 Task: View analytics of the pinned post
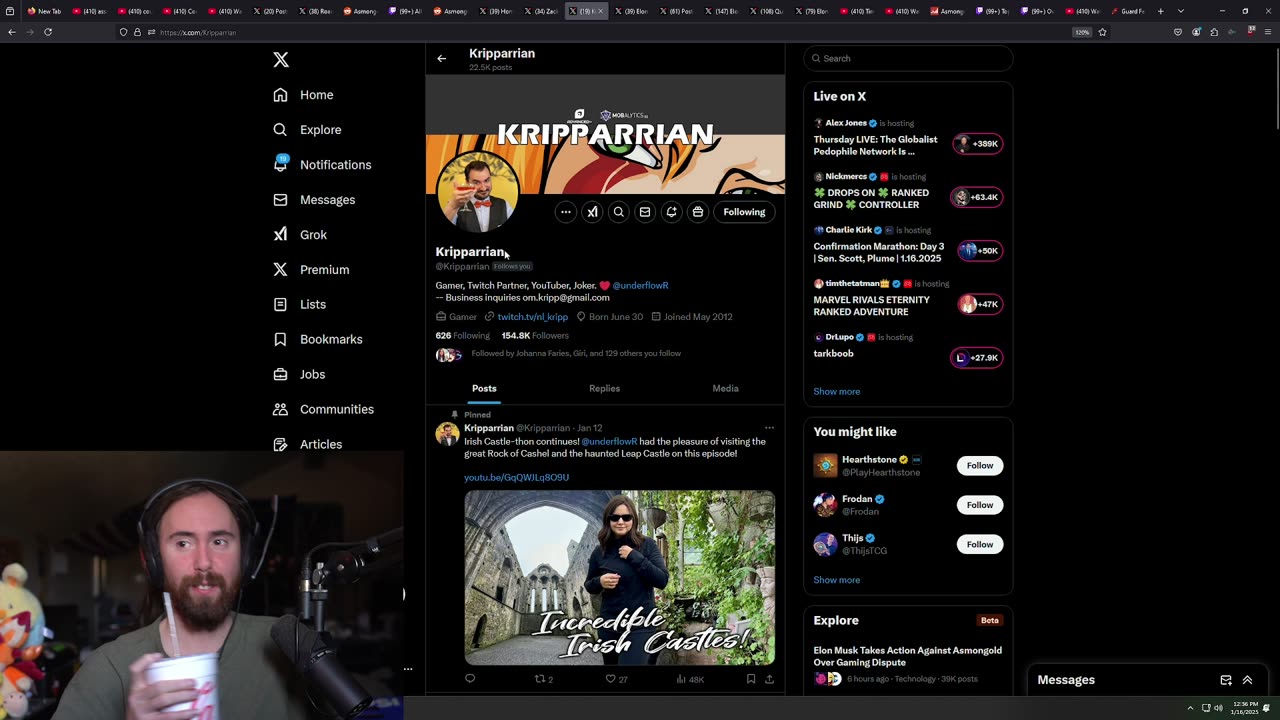click(x=690, y=679)
